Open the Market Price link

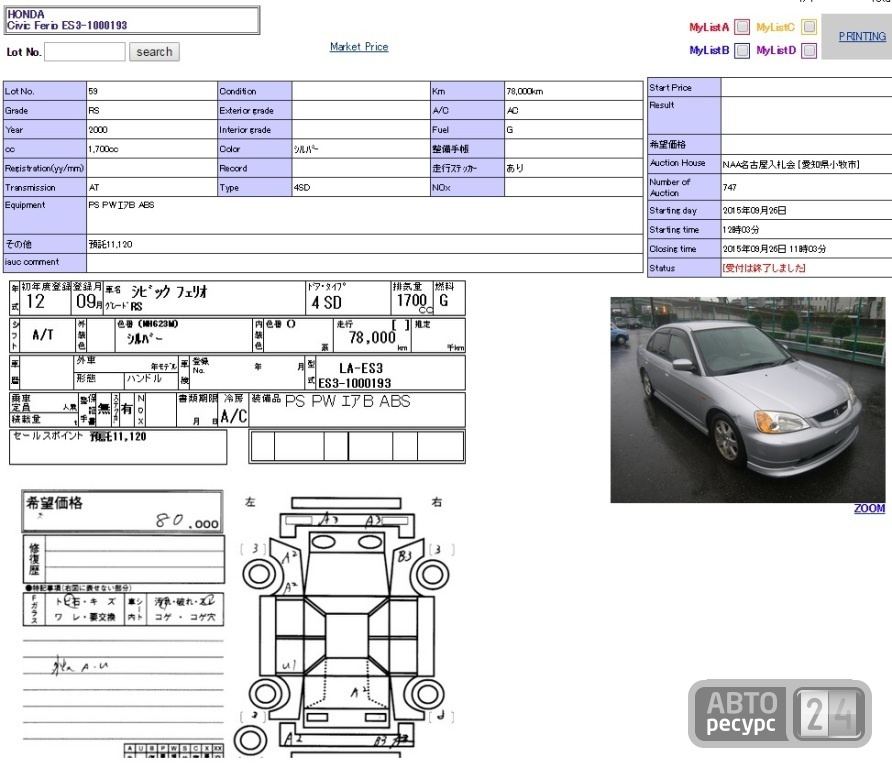(x=359, y=47)
